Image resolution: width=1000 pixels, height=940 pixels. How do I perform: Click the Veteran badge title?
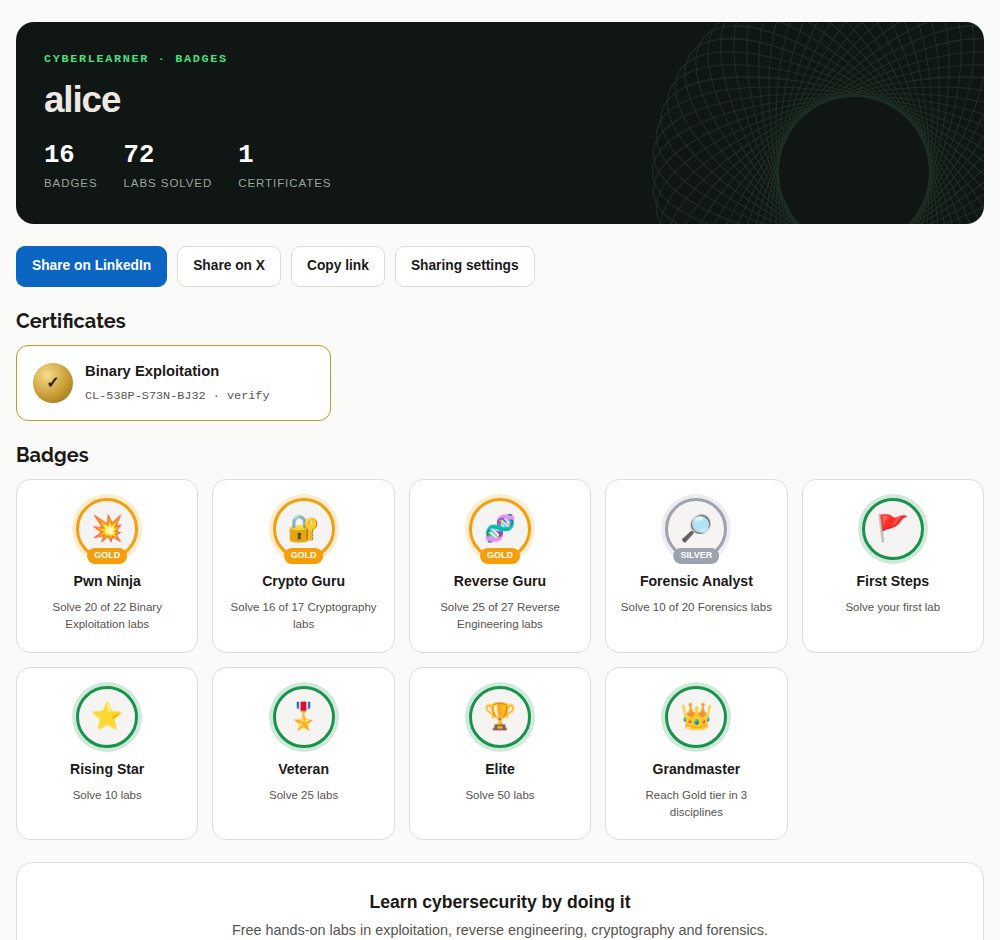304,769
